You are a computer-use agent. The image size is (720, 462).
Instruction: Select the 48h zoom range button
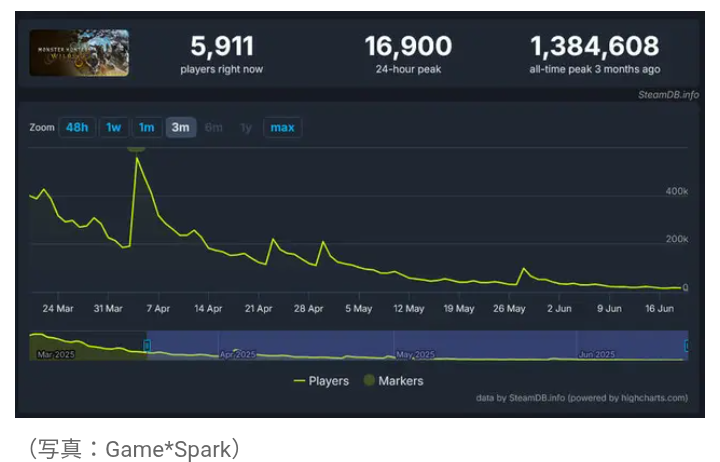coord(76,127)
